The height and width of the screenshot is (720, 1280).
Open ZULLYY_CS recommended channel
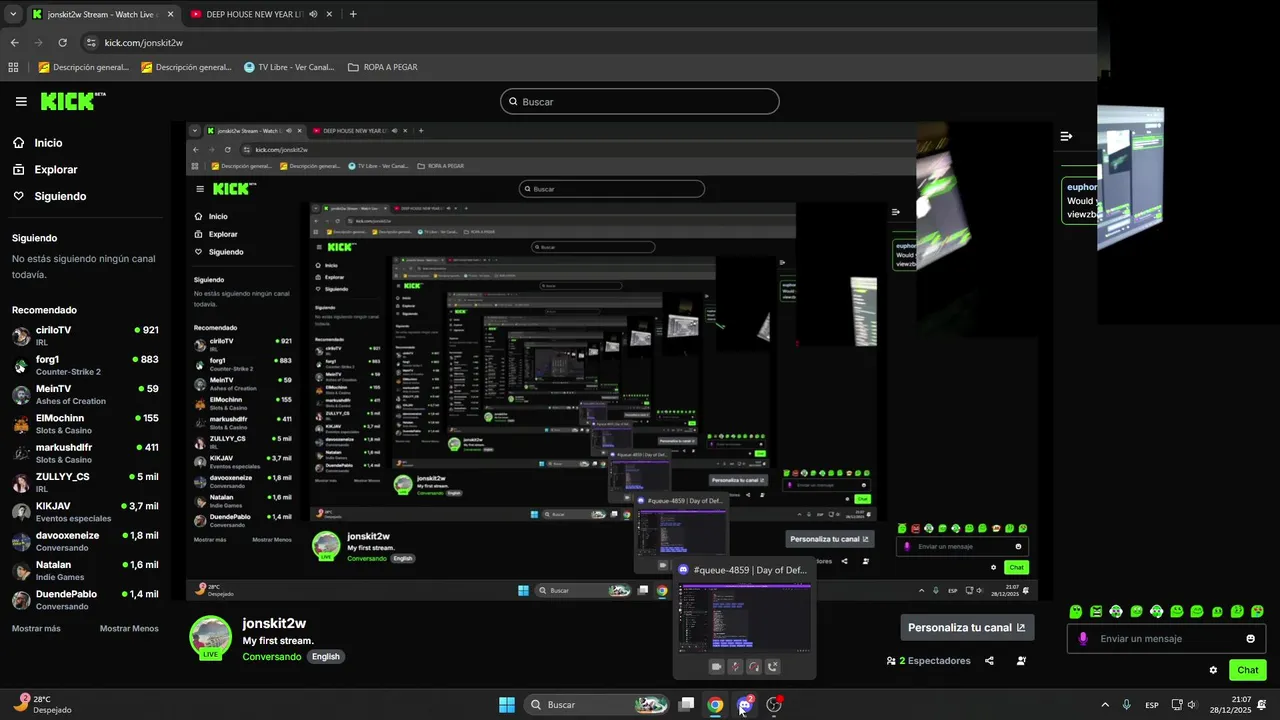pyautogui.click(x=85, y=482)
